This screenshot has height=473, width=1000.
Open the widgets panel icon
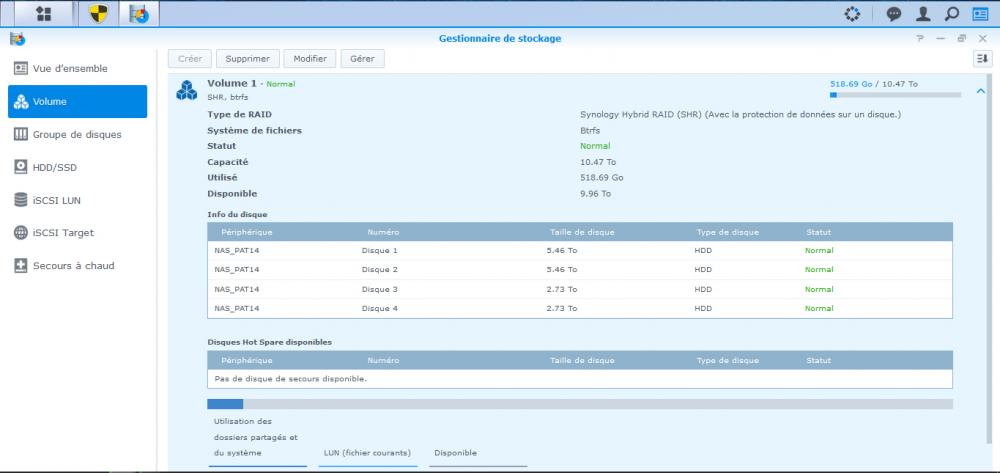click(979, 14)
